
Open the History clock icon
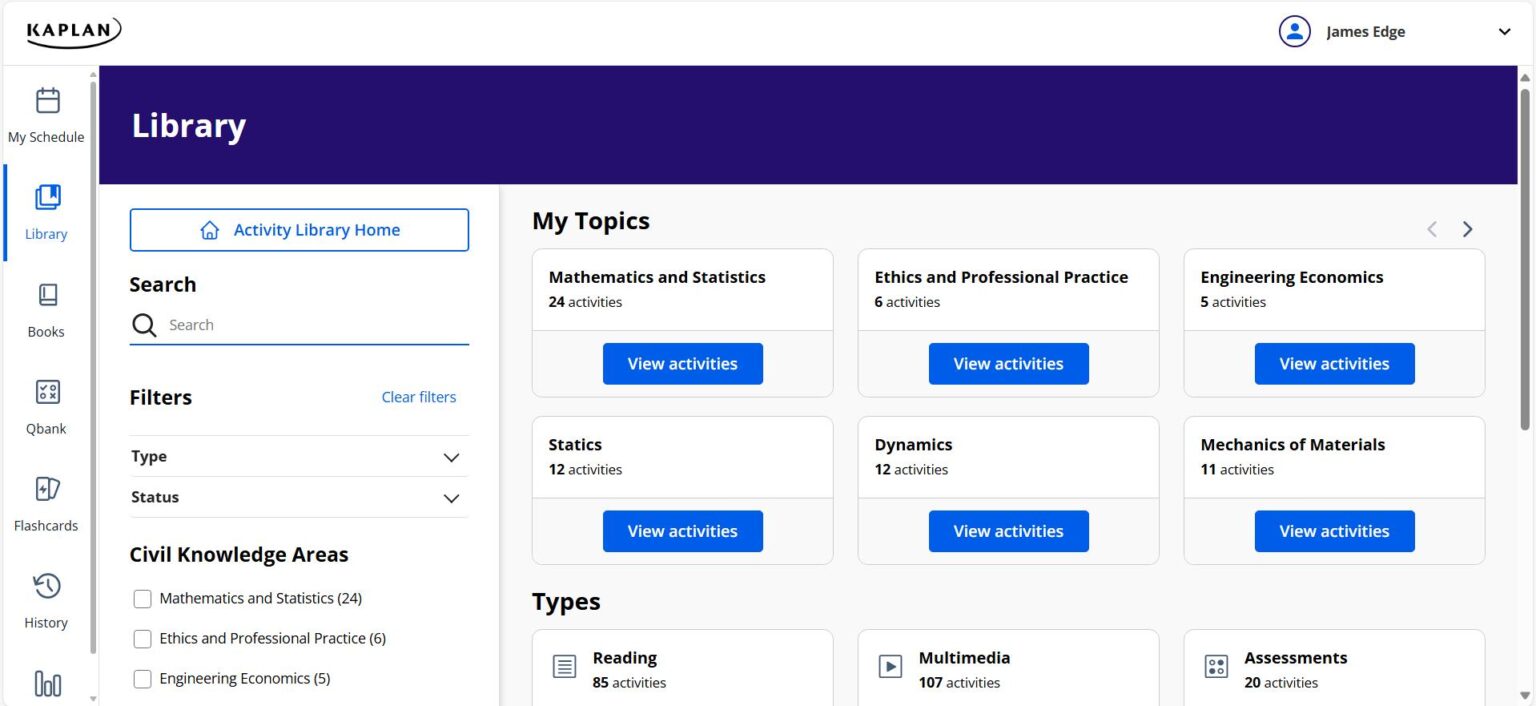click(x=47, y=586)
